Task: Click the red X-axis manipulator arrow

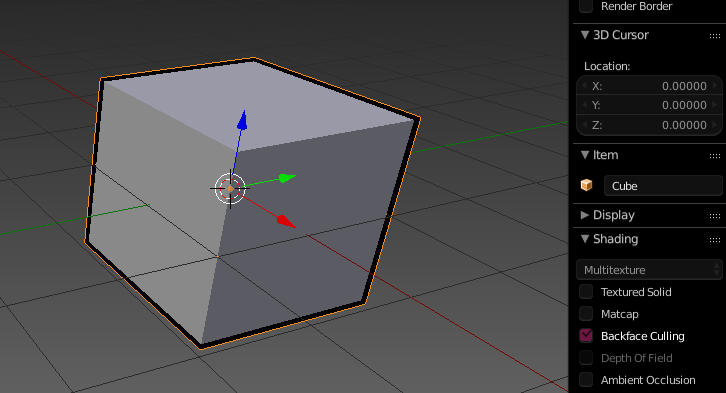Action: tap(286, 221)
